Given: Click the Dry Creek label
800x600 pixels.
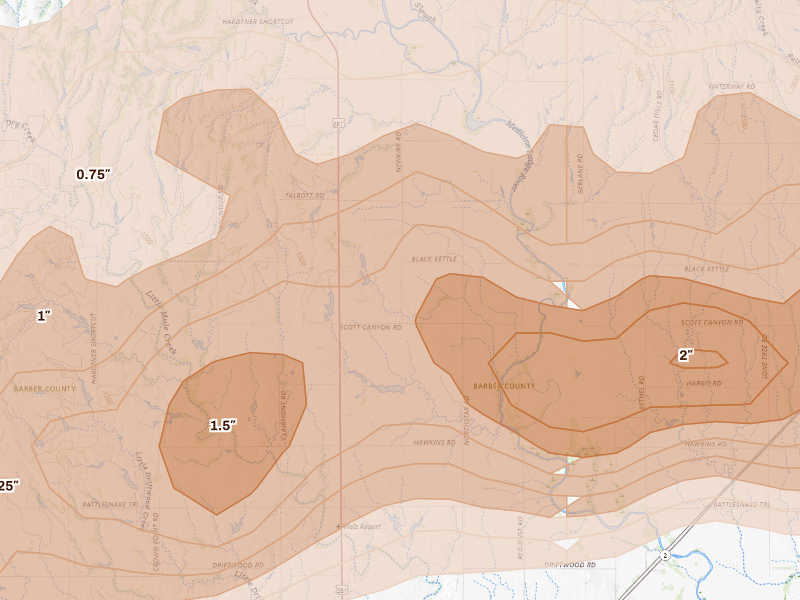Looking at the screenshot, I should click(20, 131).
